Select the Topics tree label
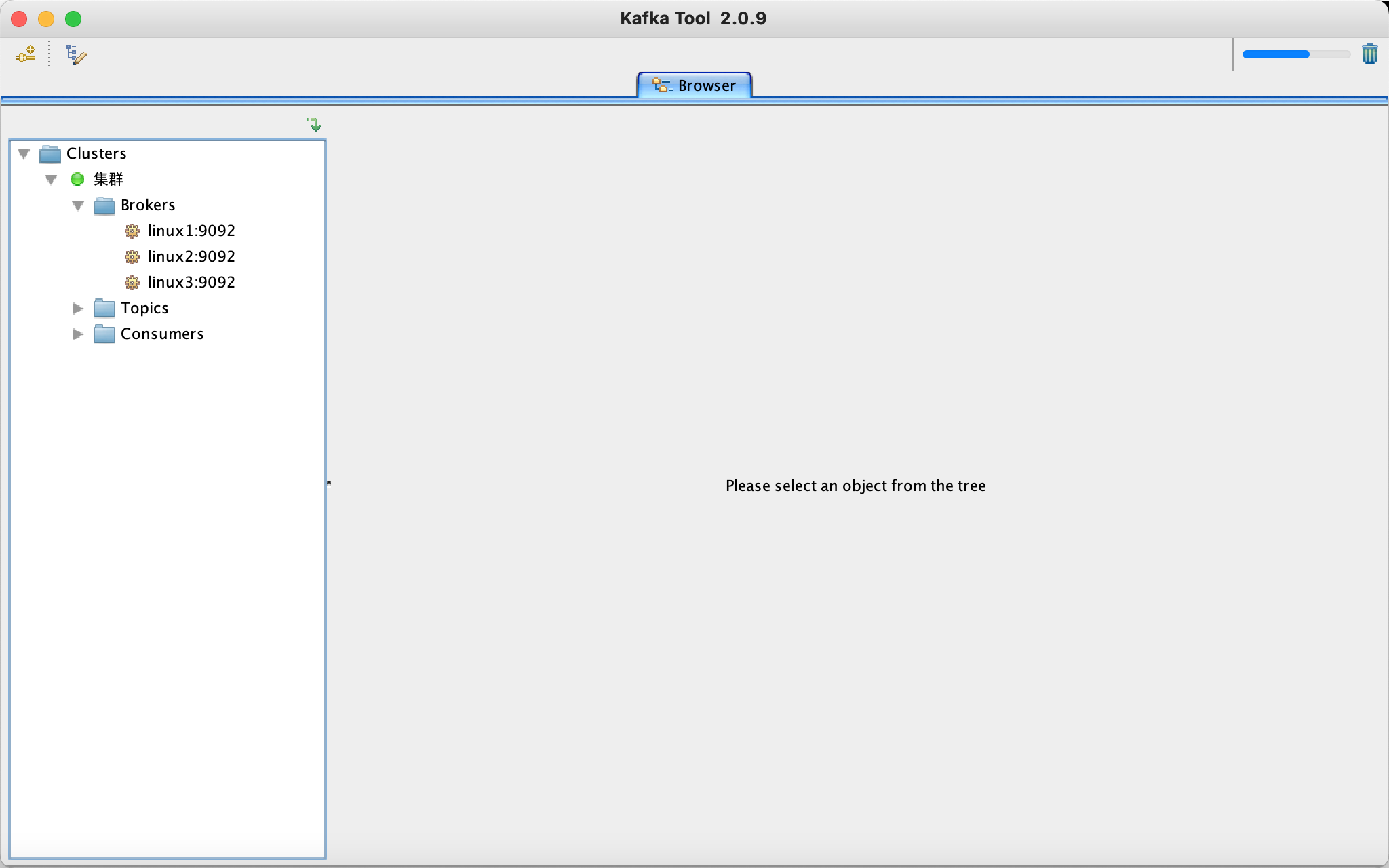This screenshot has height=868, width=1389. pos(144,308)
